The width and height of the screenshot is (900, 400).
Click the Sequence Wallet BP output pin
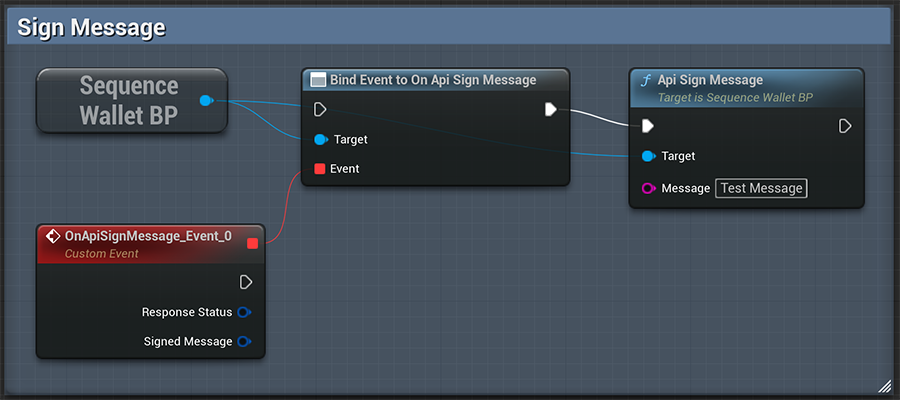206,100
